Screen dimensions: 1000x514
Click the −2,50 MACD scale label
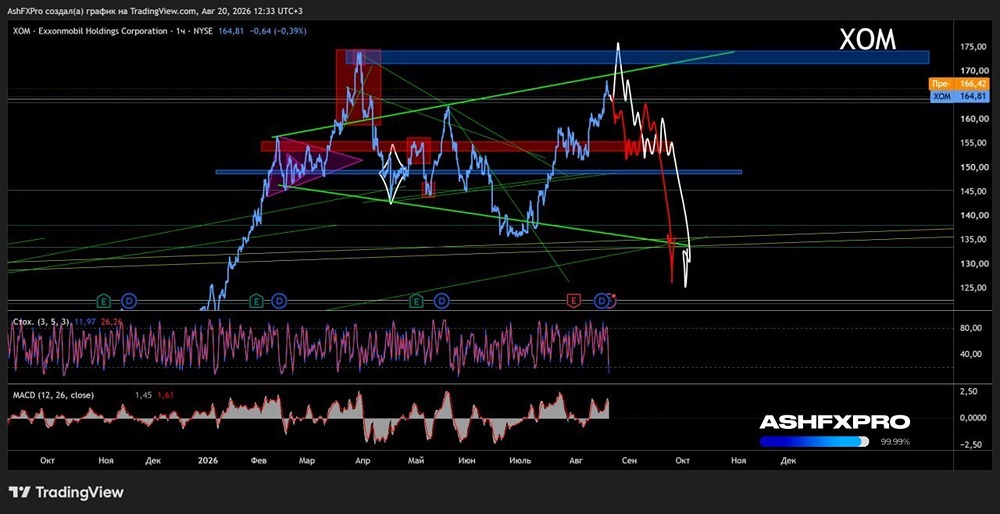point(972,445)
